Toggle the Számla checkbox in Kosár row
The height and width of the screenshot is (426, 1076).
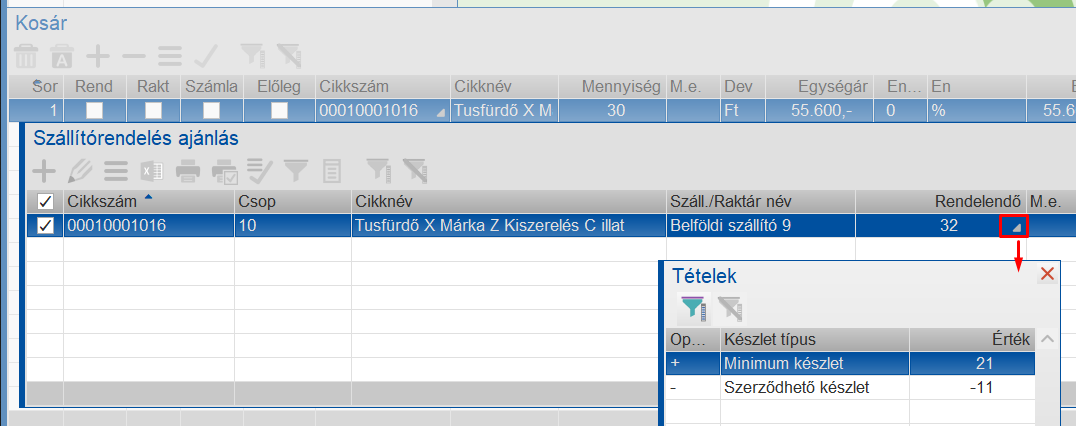pos(211,110)
